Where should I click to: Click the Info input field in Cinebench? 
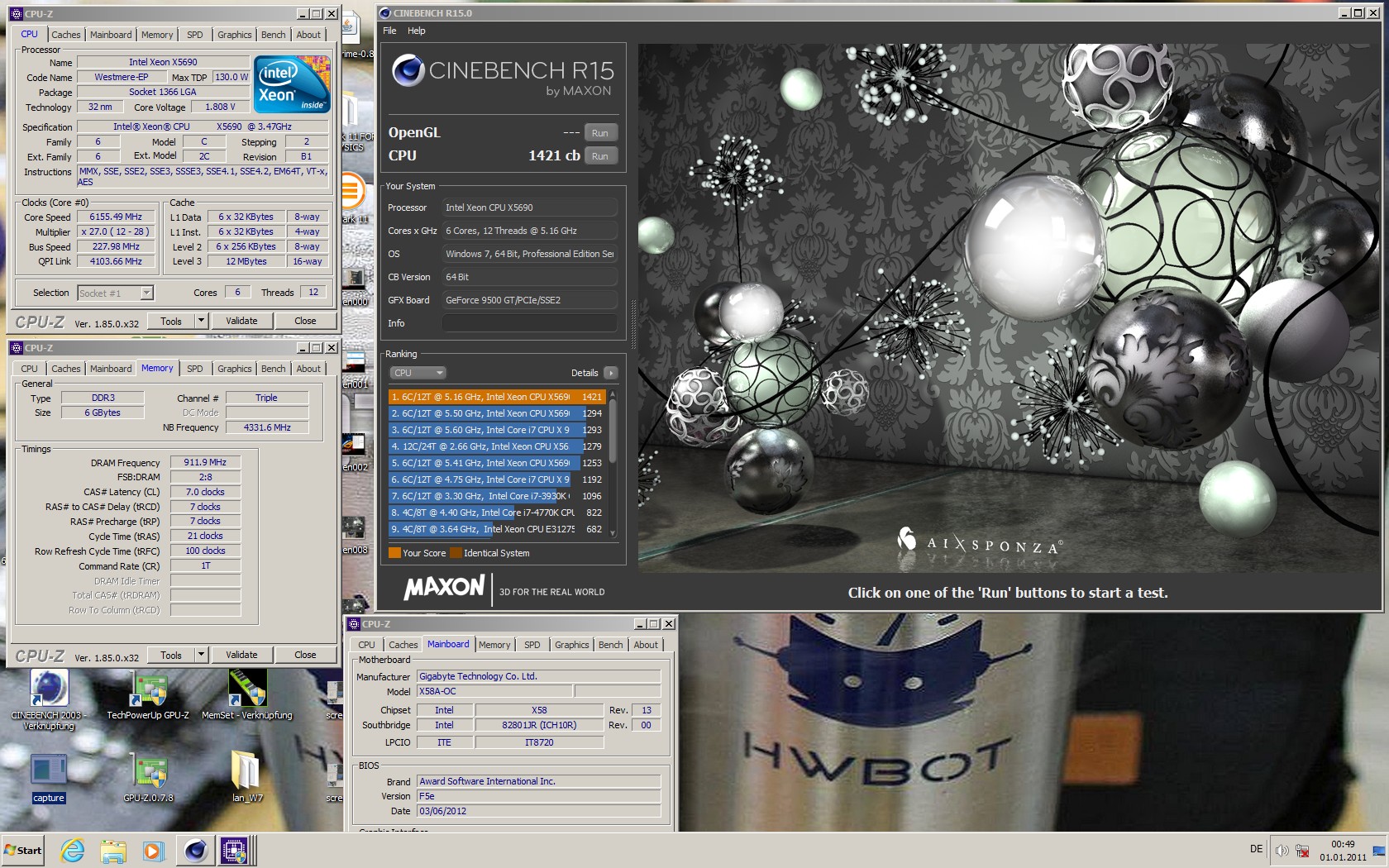pos(529,323)
